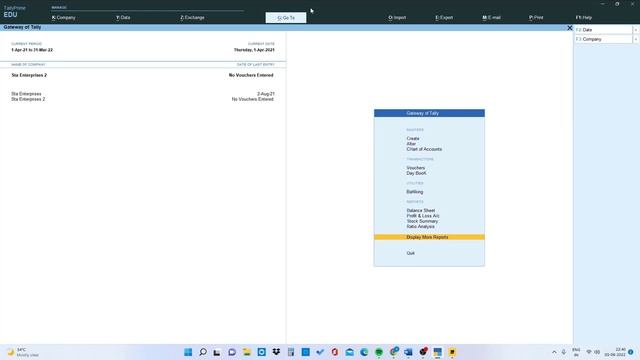Open the E: Export menu
This screenshot has width=640, height=360.
tap(444, 18)
